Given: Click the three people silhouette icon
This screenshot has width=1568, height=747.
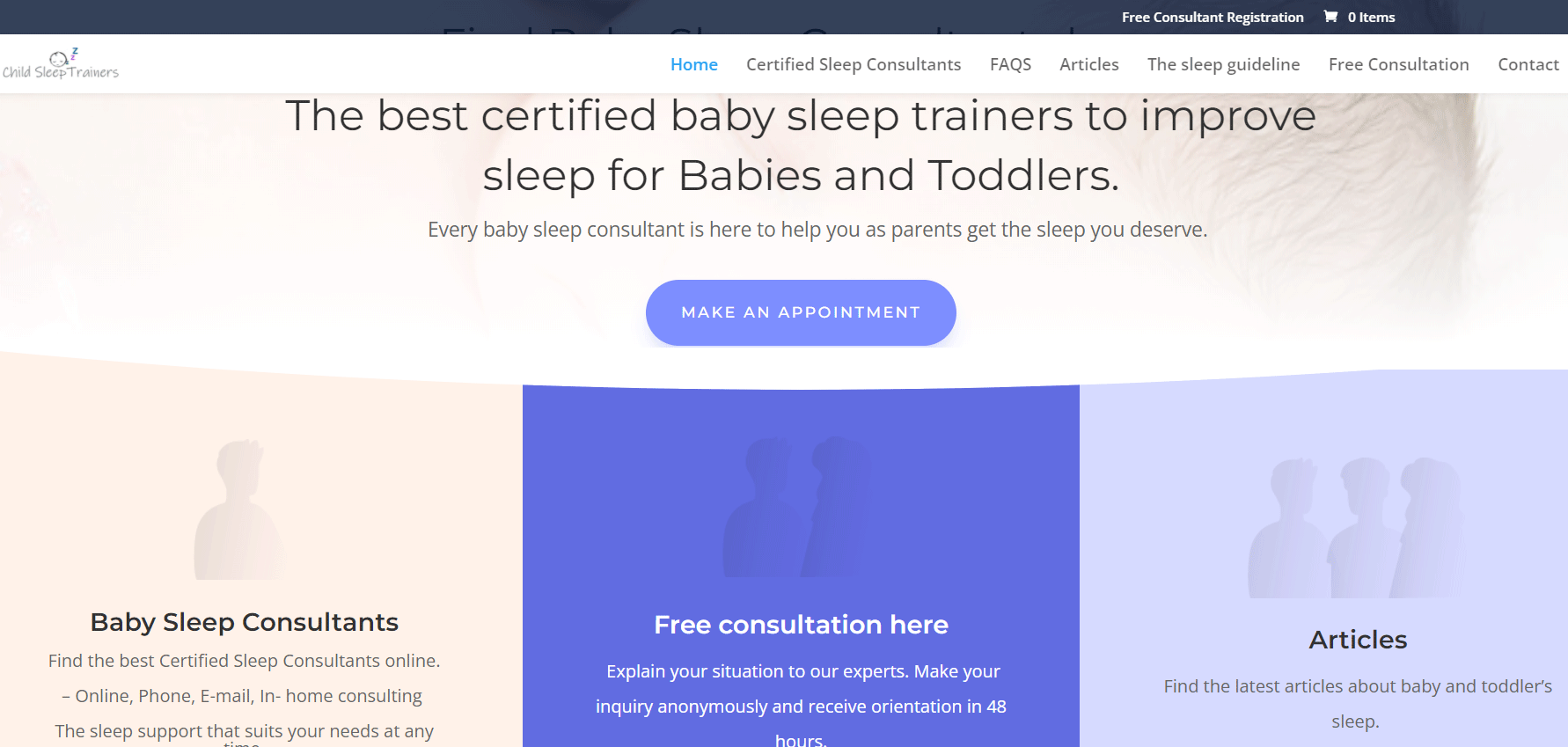Looking at the screenshot, I should pyautogui.click(x=1357, y=528).
